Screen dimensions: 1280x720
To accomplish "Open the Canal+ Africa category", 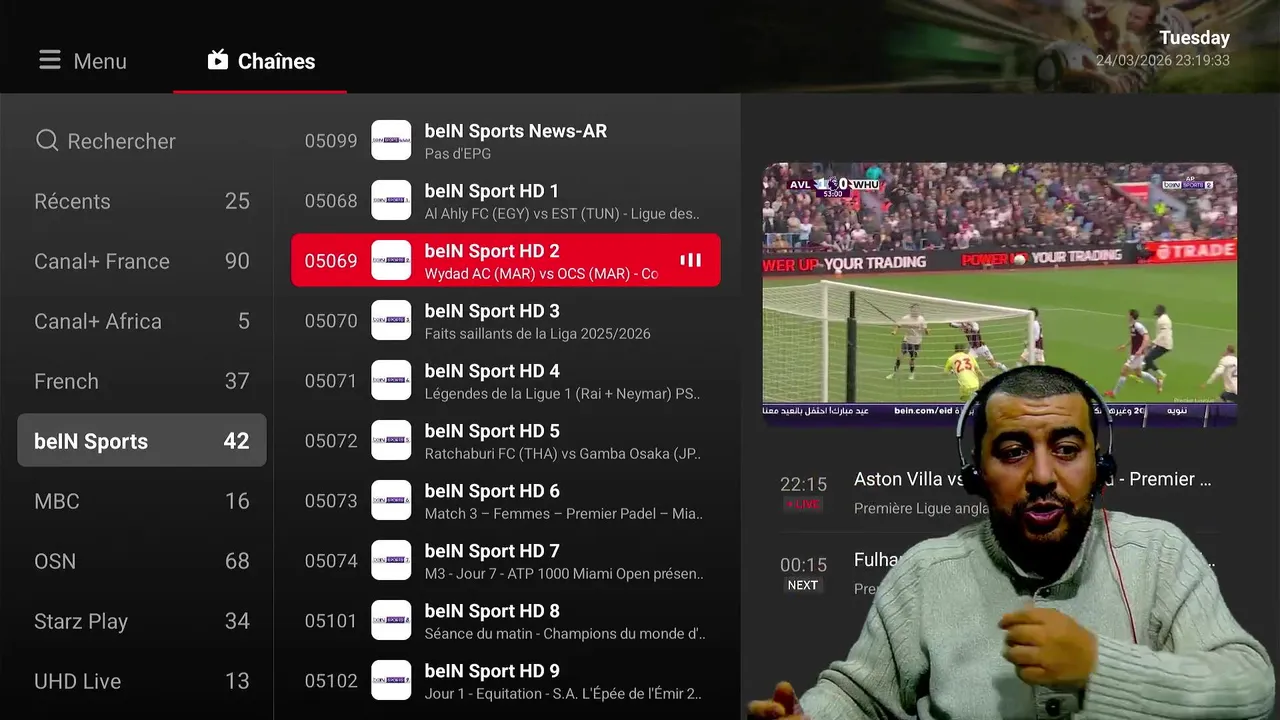I will point(142,321).
